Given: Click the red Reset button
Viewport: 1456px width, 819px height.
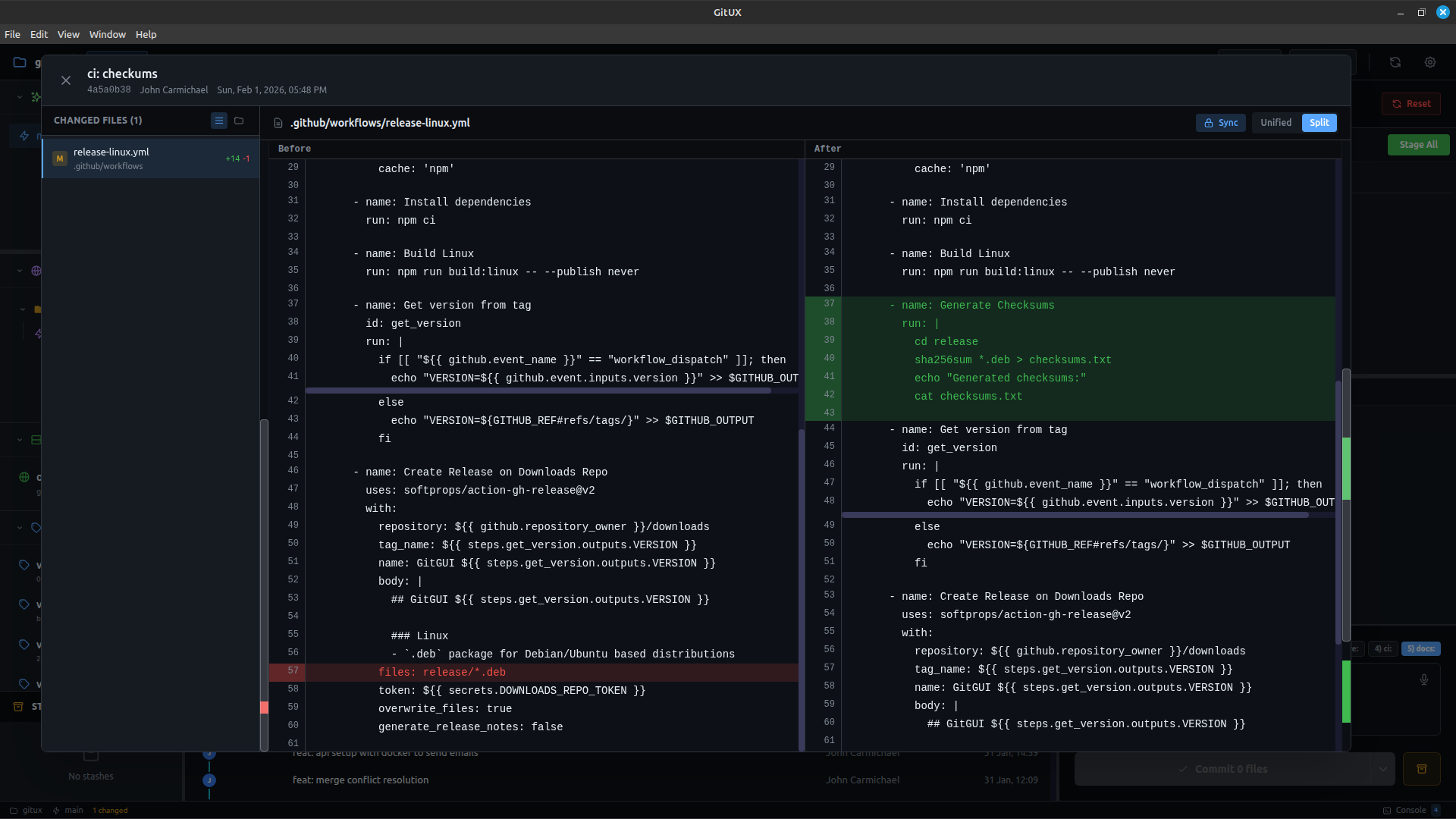Looking at the screenshot, I should pyautogui.click(x=1411, y=104).
